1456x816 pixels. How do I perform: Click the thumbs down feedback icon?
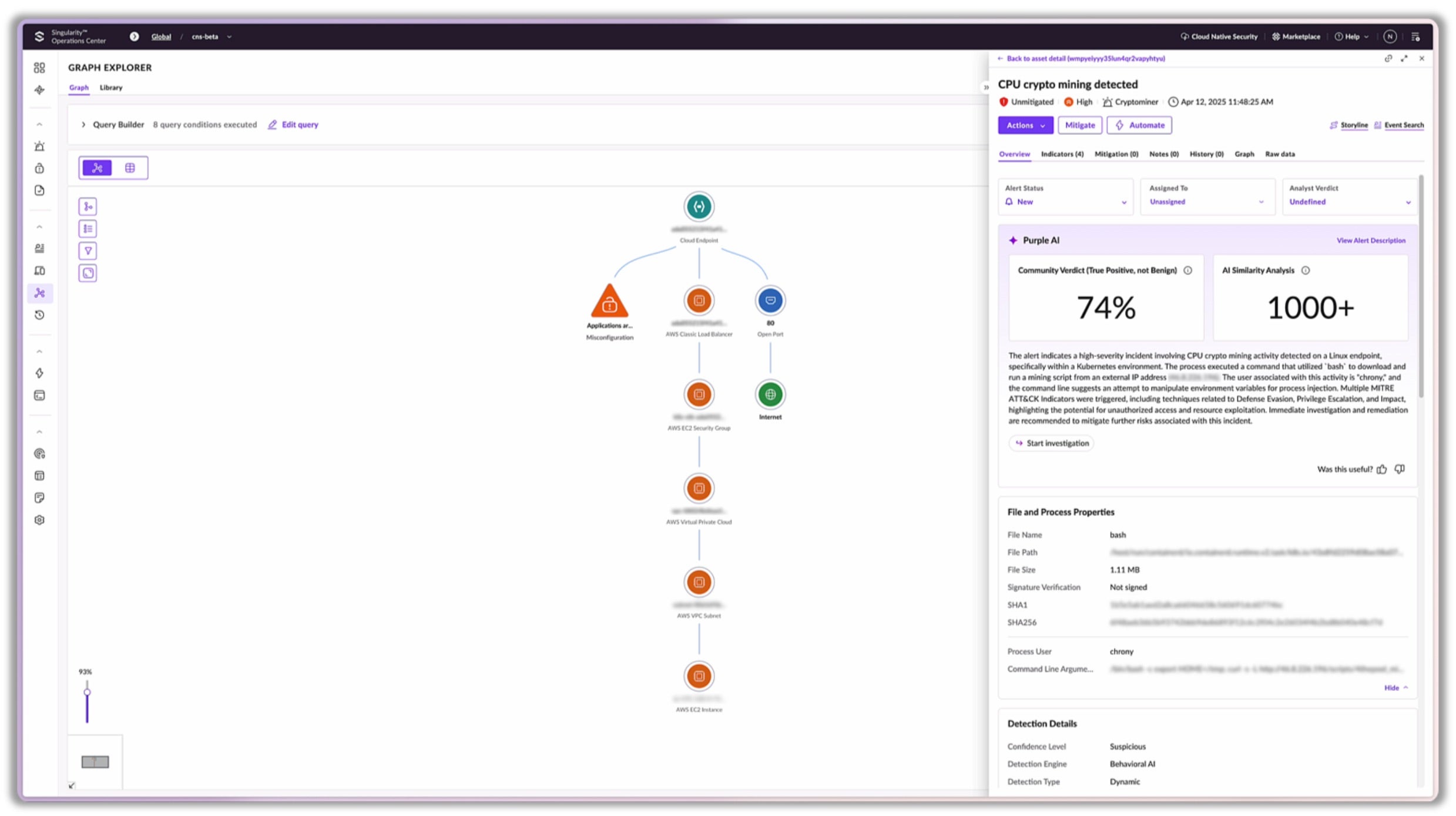[1400, 469]
